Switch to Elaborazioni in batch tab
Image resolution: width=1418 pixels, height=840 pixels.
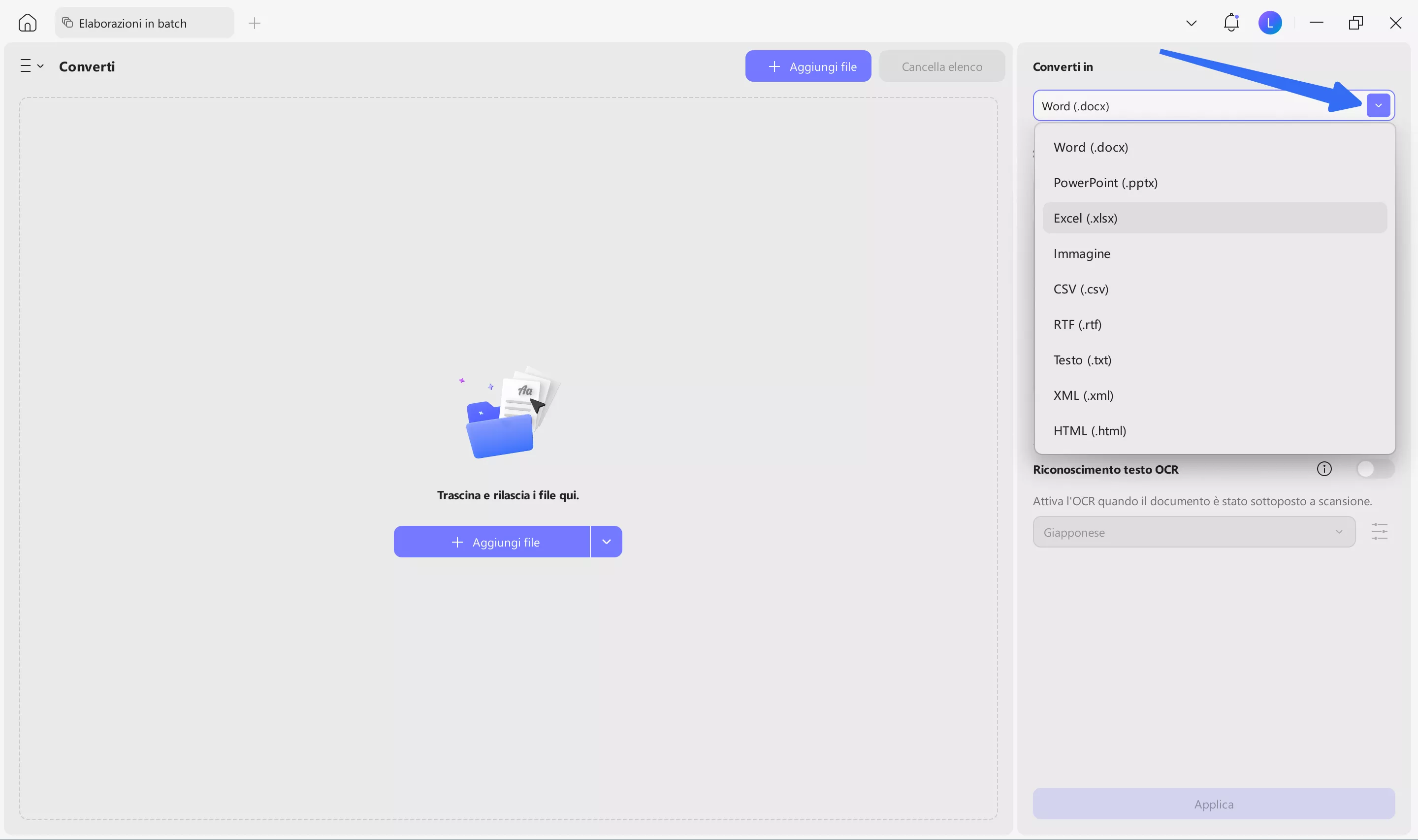coord(133,23)
